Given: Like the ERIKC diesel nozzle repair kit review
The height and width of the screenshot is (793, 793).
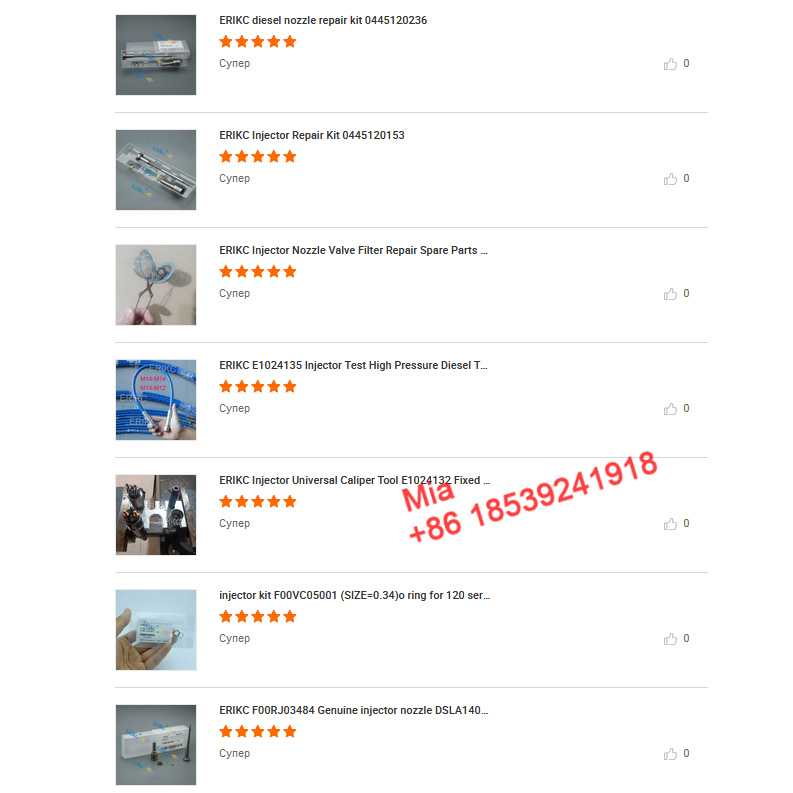Looking at the screenshot, I should click(x=670, y=64).
